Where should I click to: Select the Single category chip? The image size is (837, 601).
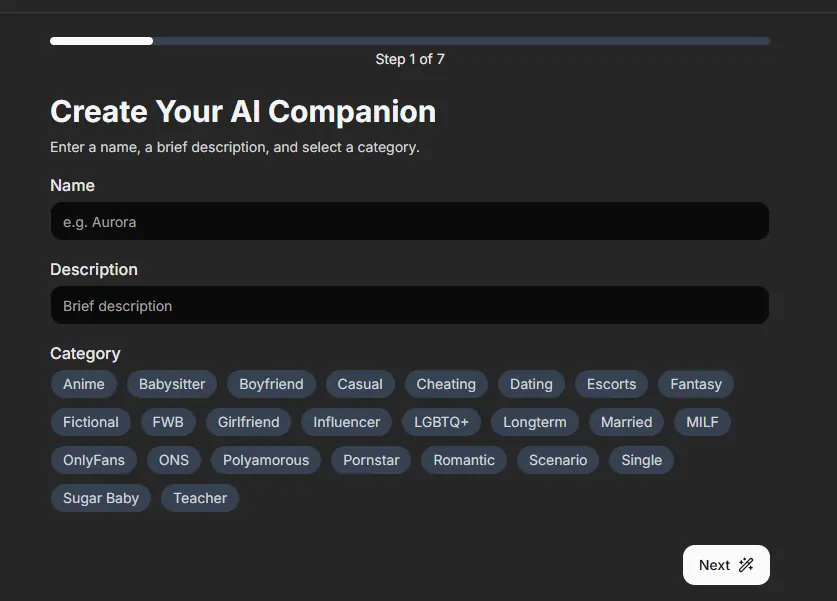(x=642, y=460)
